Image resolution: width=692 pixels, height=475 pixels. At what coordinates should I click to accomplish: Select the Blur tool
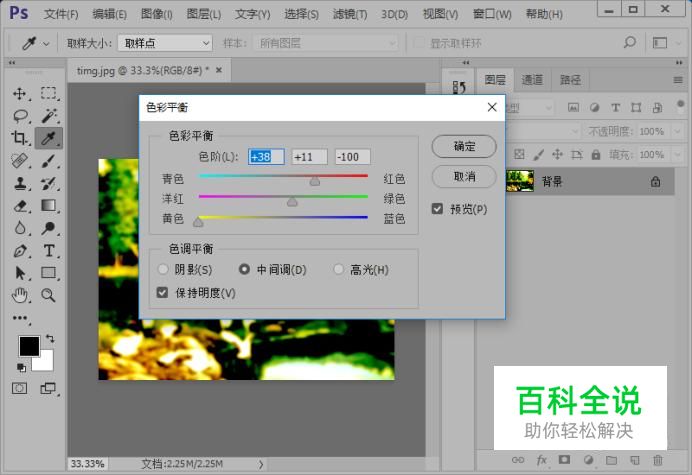tap(19, 228)
